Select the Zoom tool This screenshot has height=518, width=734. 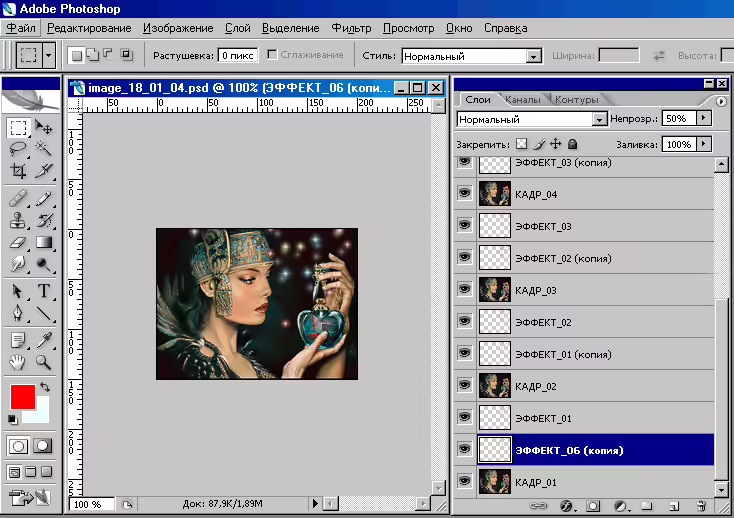[x=44, y=362]
